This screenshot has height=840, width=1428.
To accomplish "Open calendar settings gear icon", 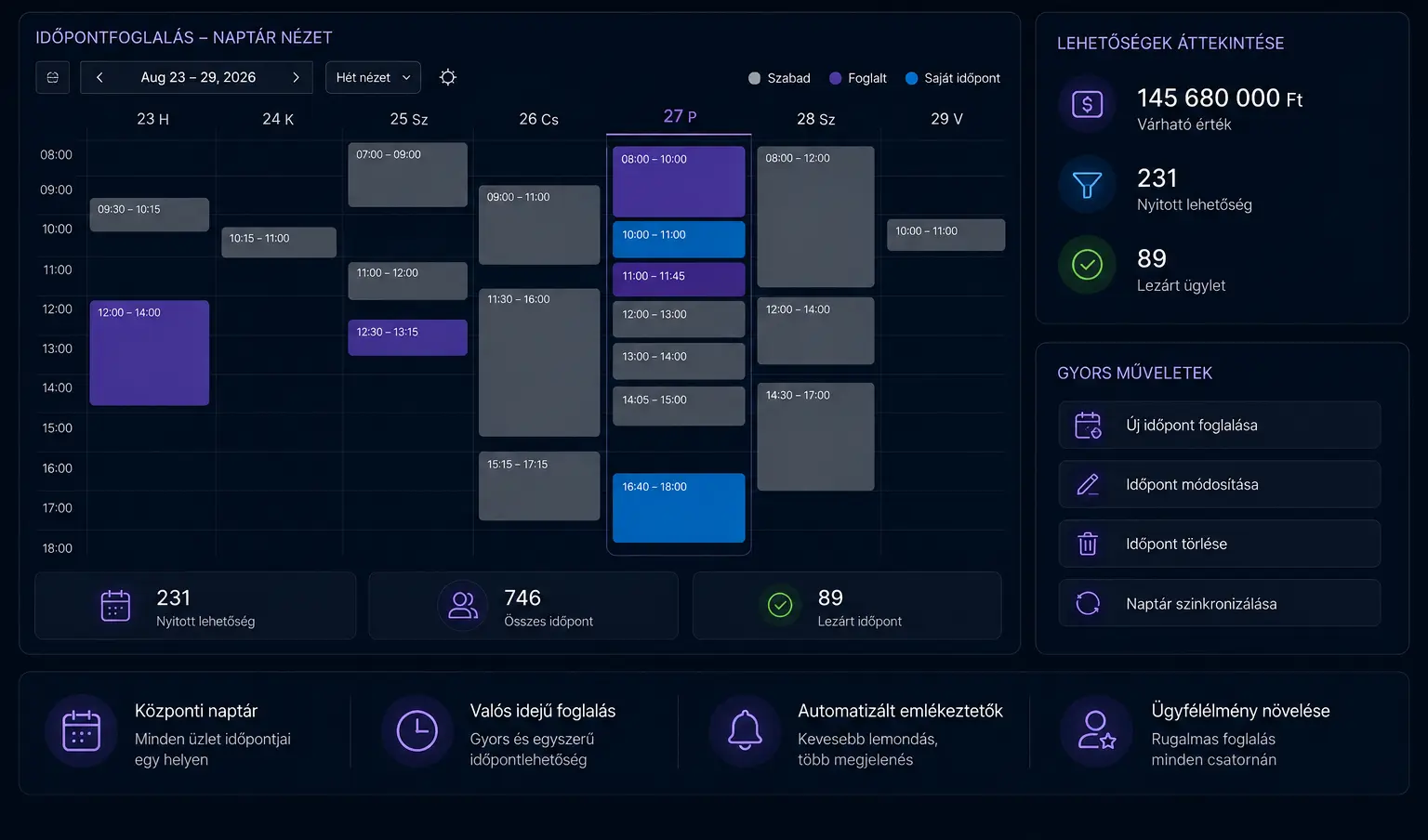I will (x=448, y=77).
